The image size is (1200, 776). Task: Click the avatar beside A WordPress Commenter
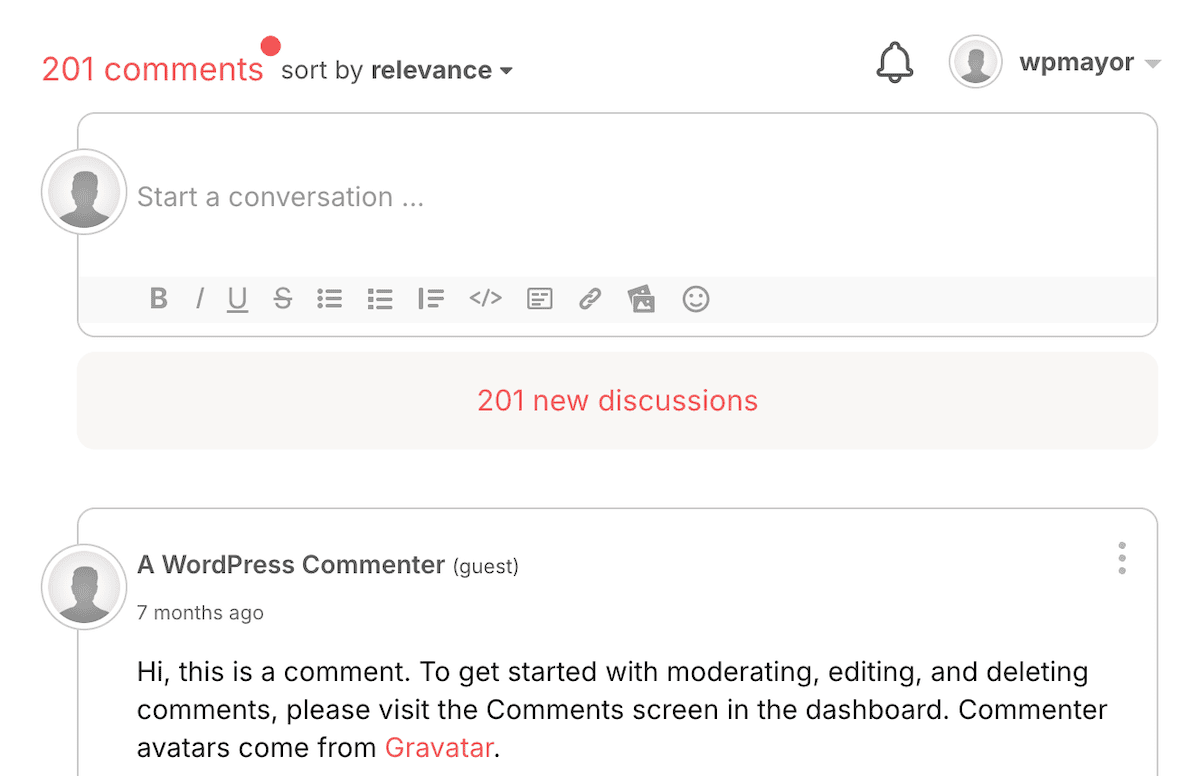(84, 587)
